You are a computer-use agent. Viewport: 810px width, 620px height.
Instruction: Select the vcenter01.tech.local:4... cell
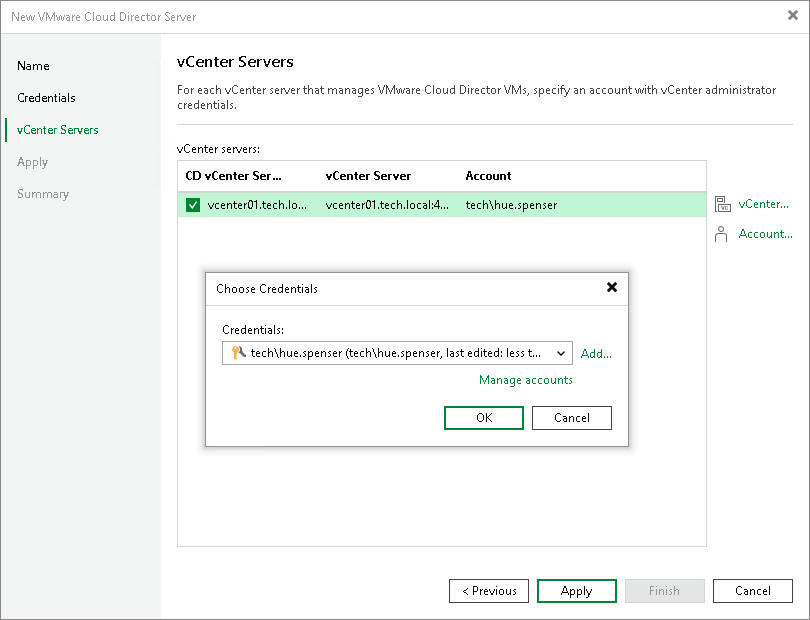pyautogui.click(x=387, y=205)
